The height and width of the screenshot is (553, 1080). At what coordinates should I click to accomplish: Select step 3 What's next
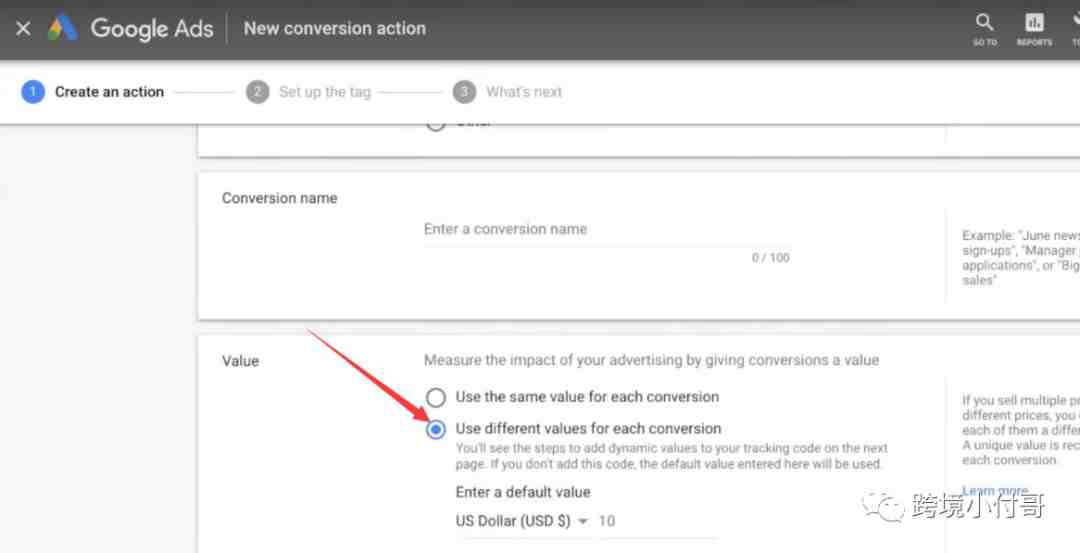[x=508, y=92]
